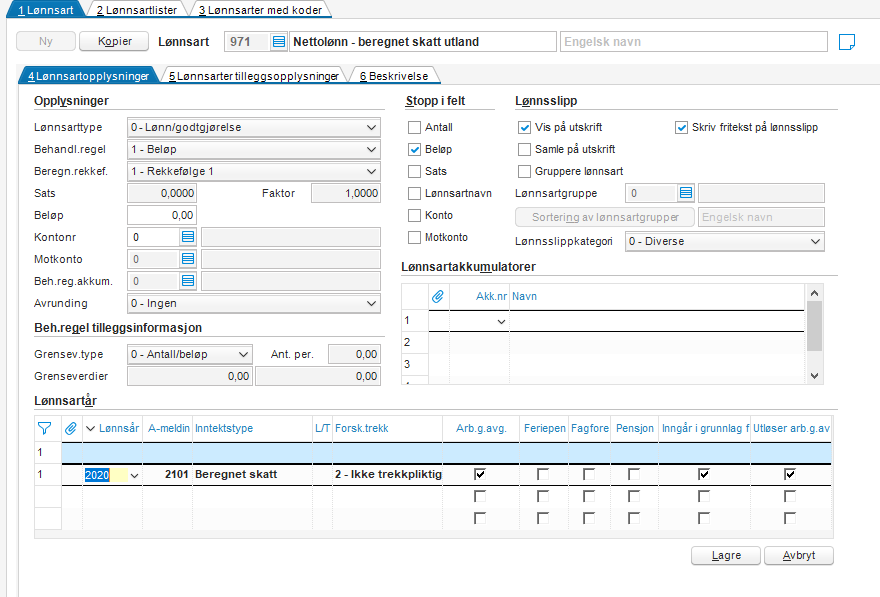Enable Samle på utskrift
The height and width of the screenshot is (597, 880).
(524, 149)
